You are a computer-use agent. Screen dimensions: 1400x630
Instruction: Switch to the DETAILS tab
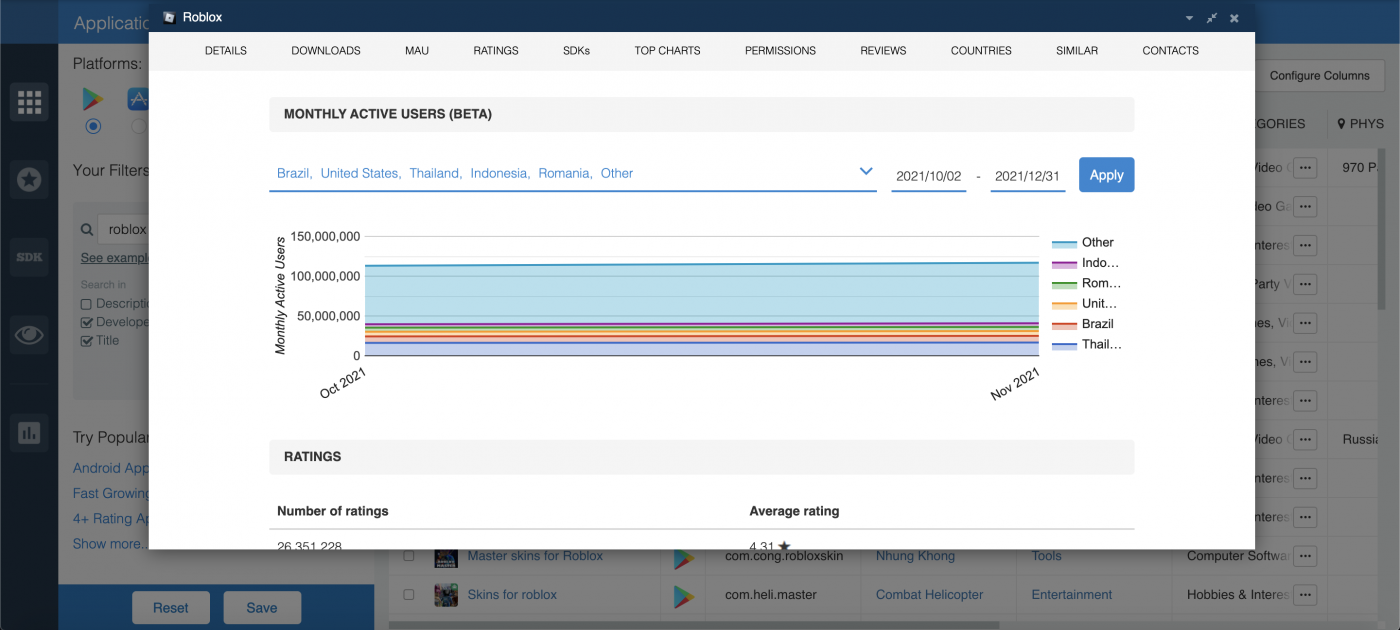tap(226, 50)
